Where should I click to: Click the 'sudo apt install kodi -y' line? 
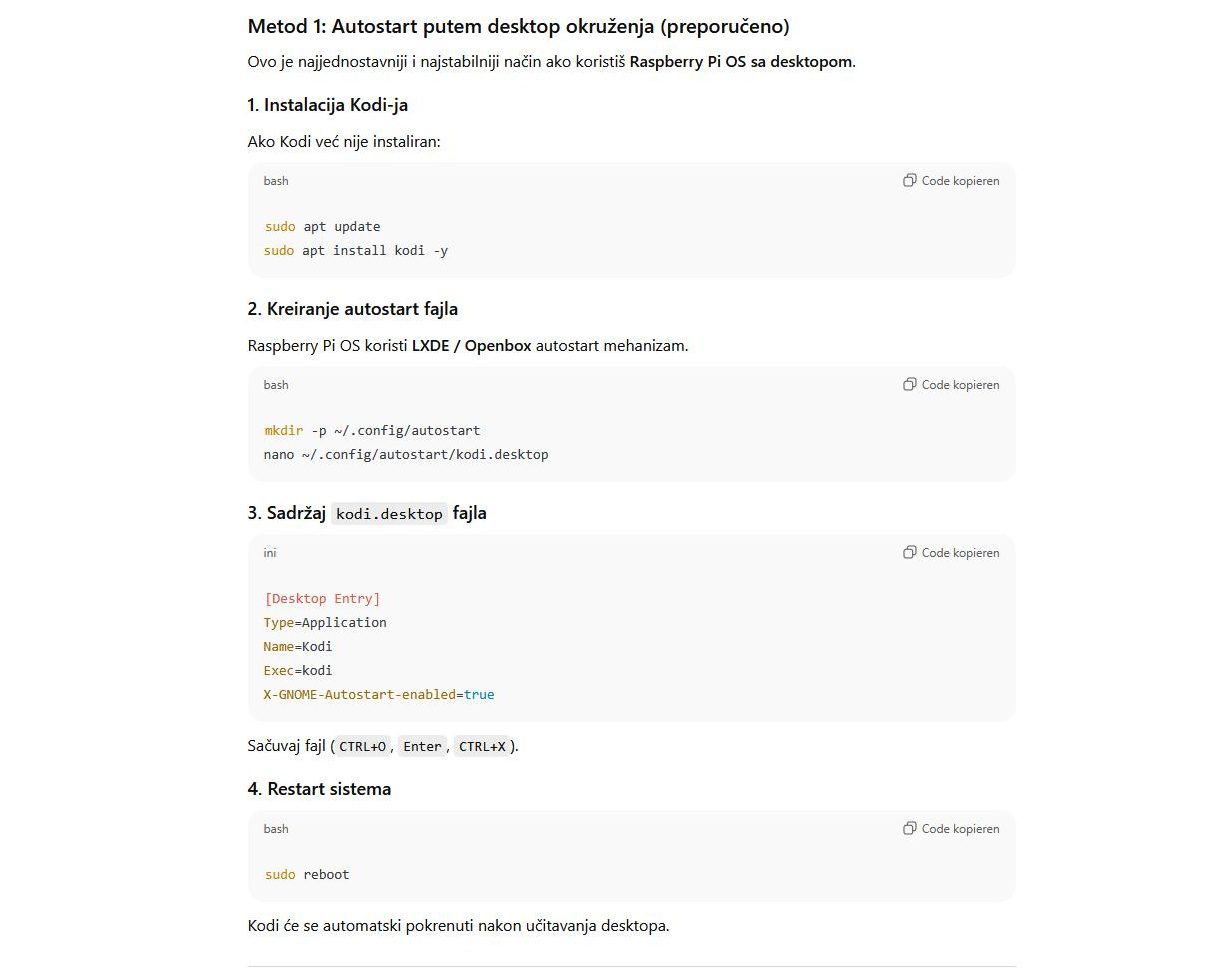355,251
